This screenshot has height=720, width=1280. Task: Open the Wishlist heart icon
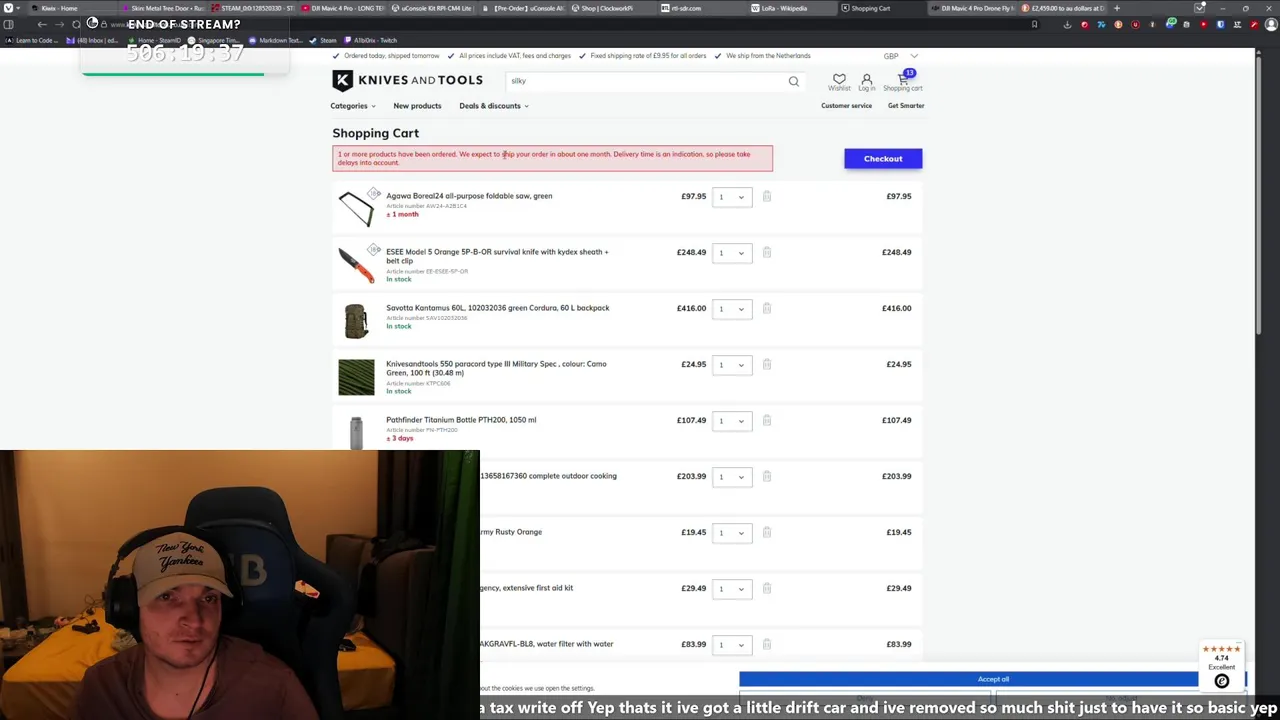pyautogui.click(x=839, y=80)
